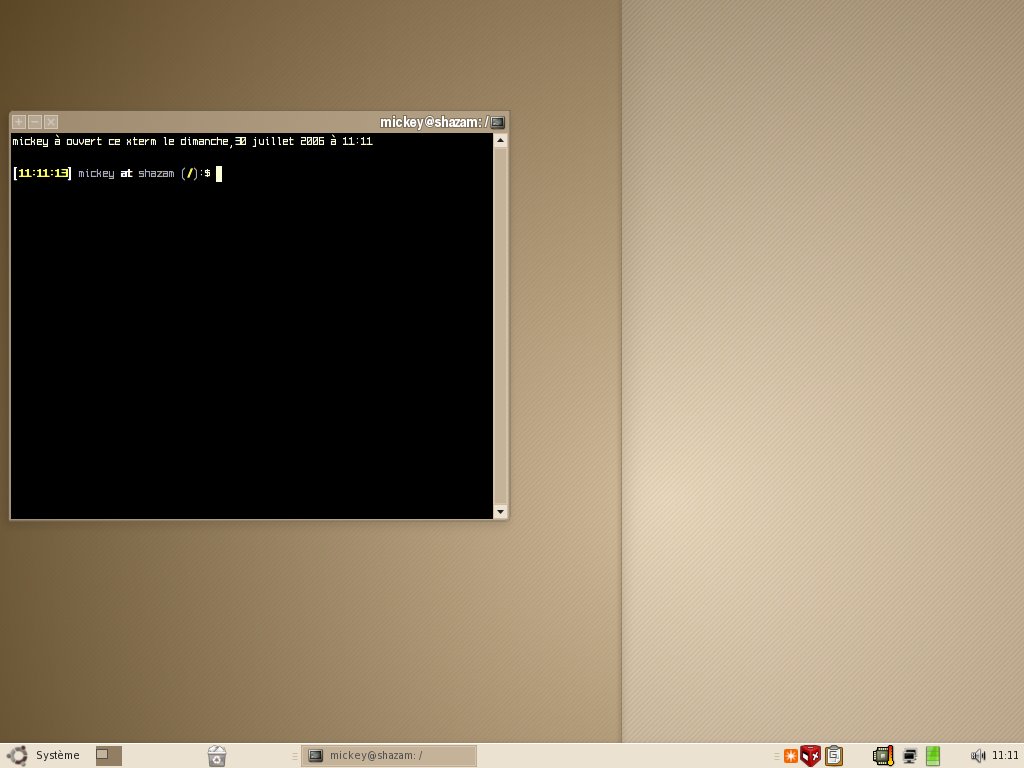Click the yellow 11:11:13 prompt timestamp
Image resolution: width=1024 pixels, height=768 pixels.
click(x=43, y=173)
